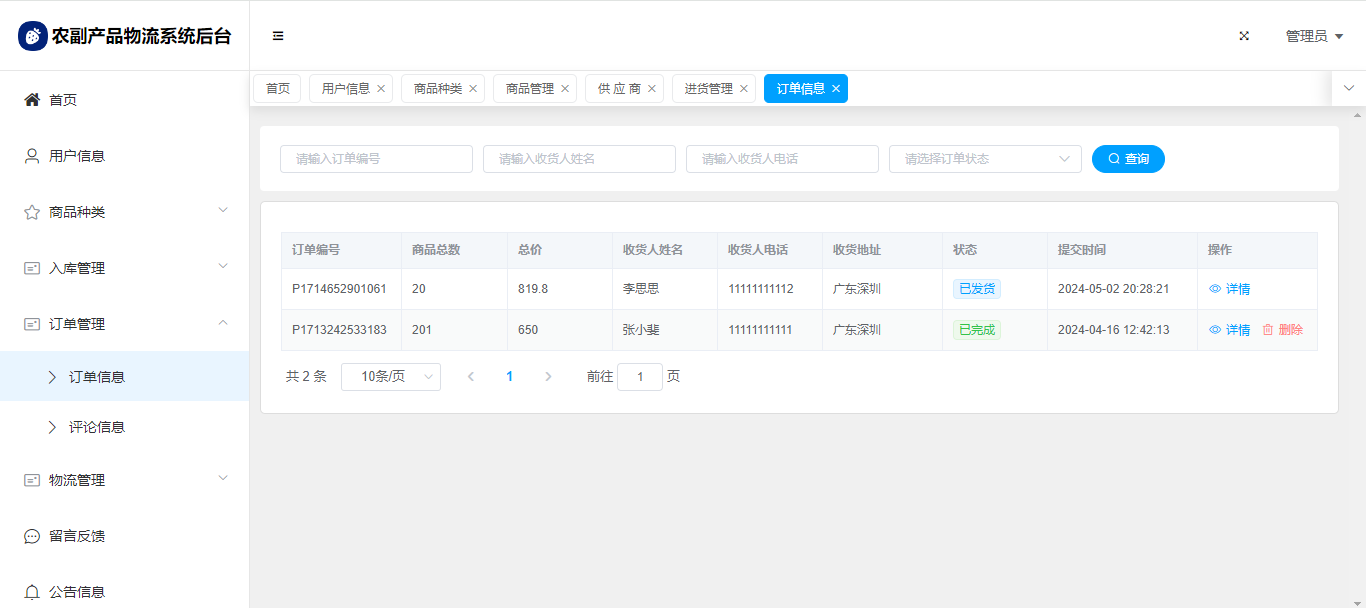Open the 10条/页 page size dropdown
The width and height of the screenshot is (1366, 608).
click(x=390, y=377)
